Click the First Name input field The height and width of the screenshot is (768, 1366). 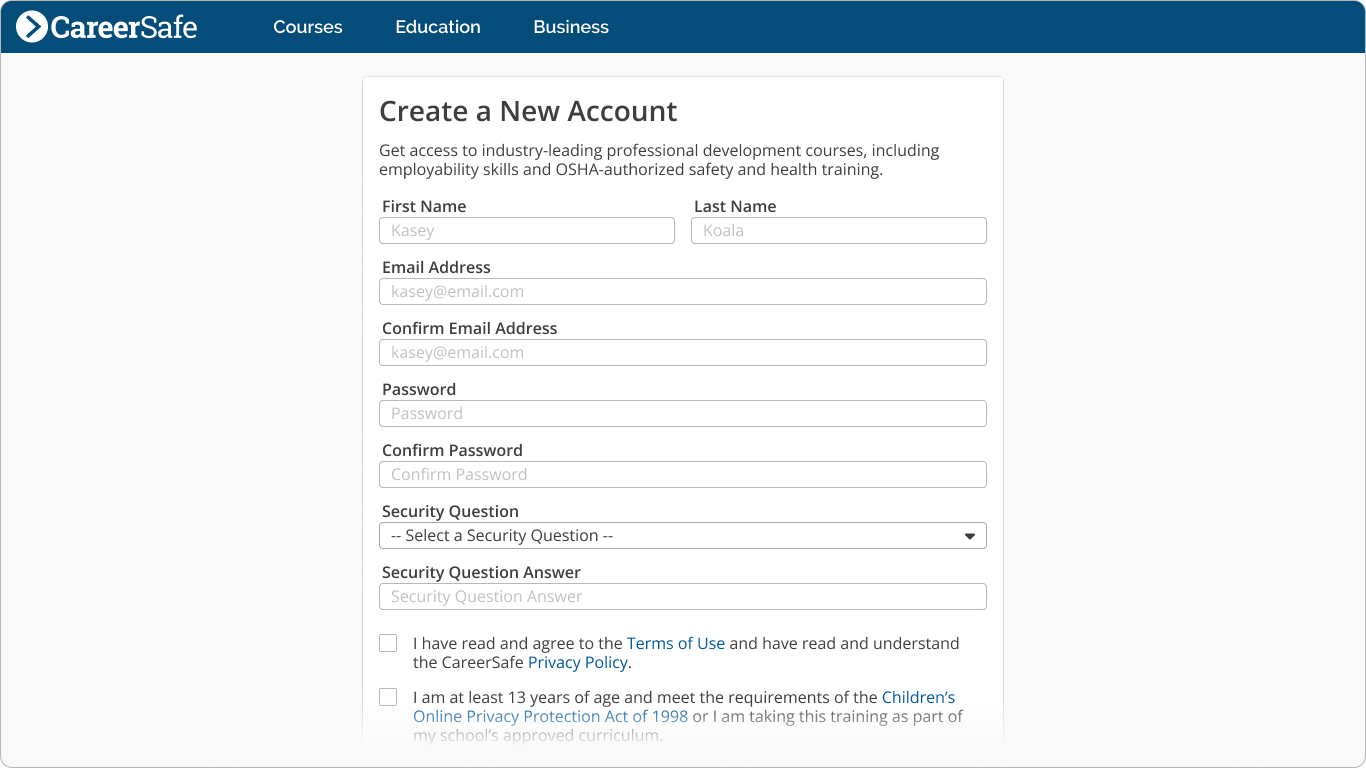[x=527, y=230]
